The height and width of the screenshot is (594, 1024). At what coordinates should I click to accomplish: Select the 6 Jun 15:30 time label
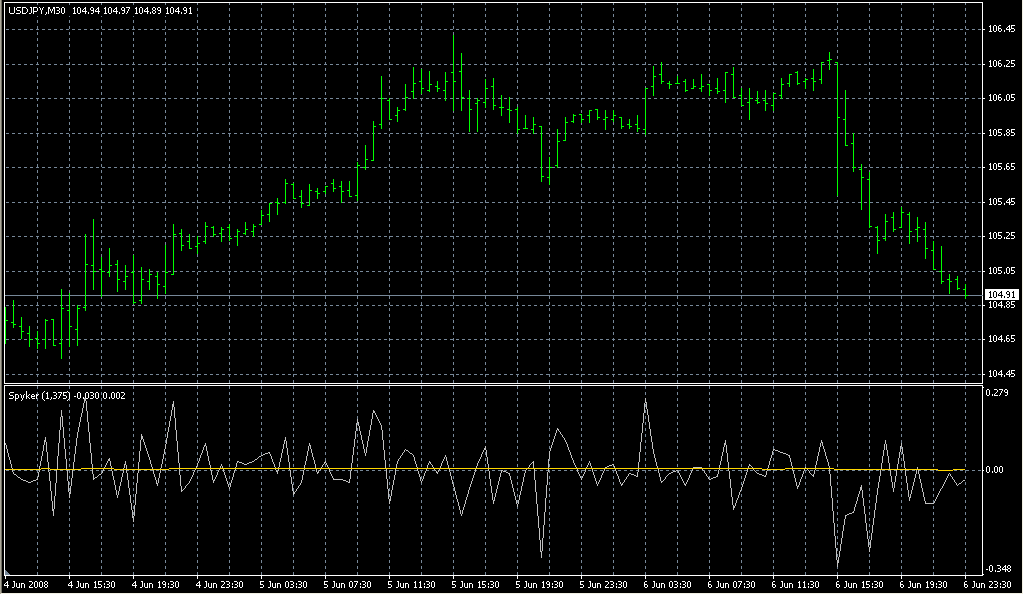[x=861, y=584]
